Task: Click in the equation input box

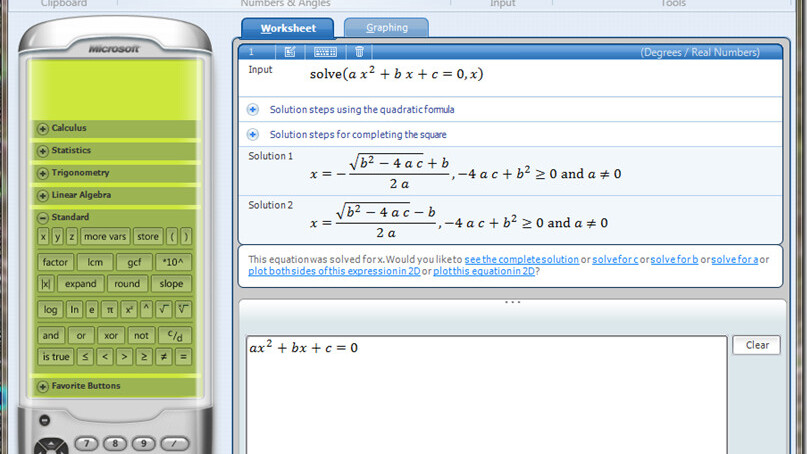Action: pos(485,395)
